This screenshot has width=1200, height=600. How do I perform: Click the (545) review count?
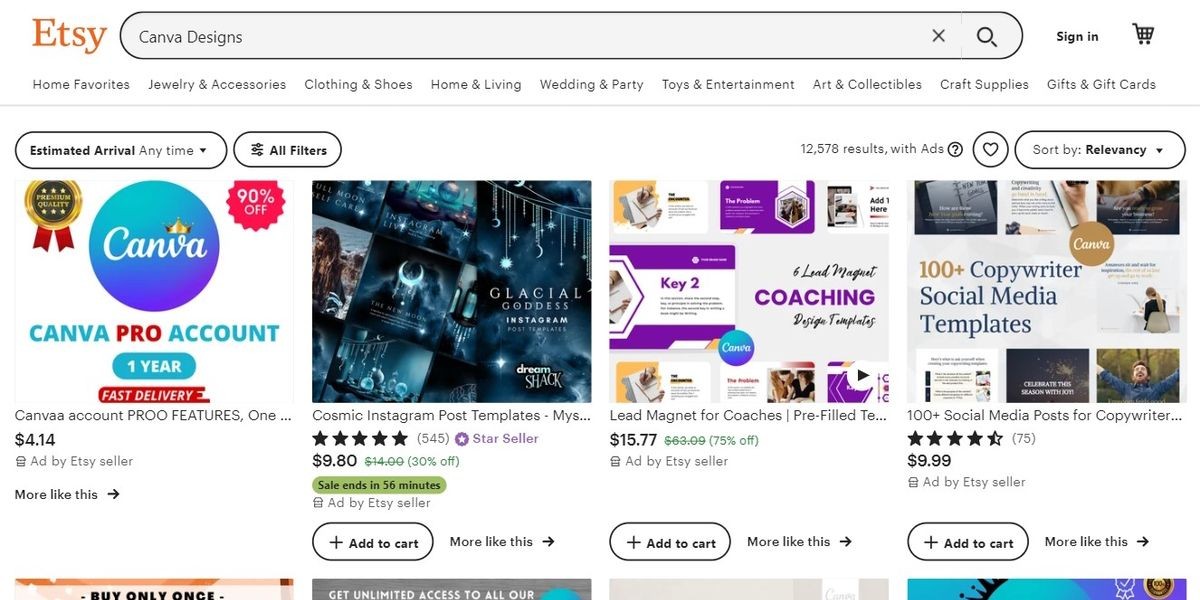(433, 438)
